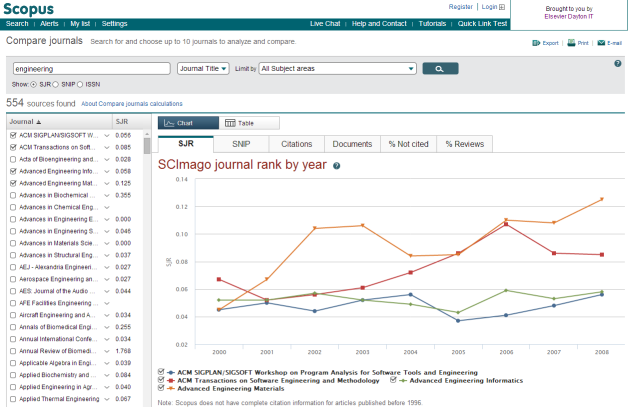The image size is (628, 407).
Task: Click the Export icon
Action: [x=536, y=43]
